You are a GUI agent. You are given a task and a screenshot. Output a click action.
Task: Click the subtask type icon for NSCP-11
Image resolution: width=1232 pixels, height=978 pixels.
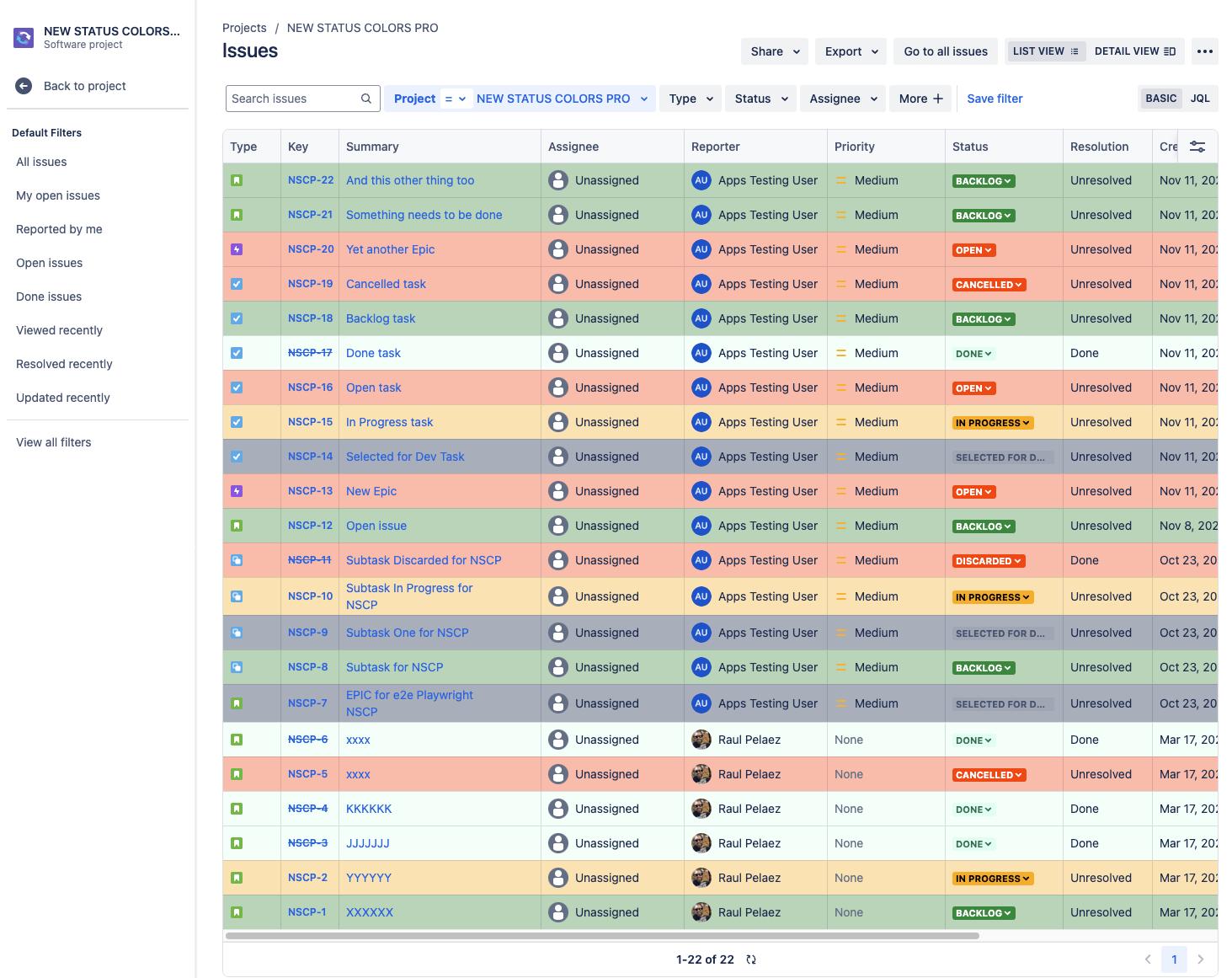point(237,560)
